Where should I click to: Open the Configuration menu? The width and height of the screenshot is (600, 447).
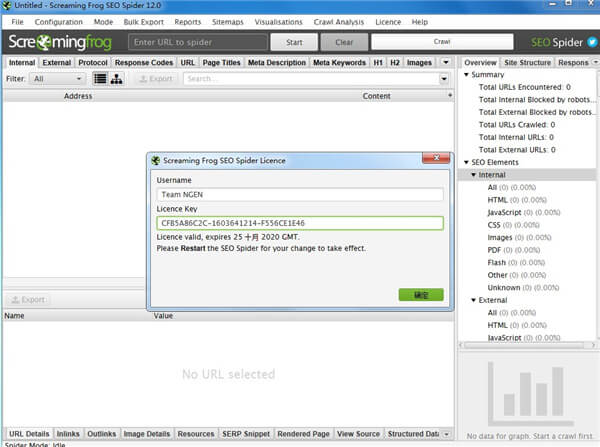[59, 22]
